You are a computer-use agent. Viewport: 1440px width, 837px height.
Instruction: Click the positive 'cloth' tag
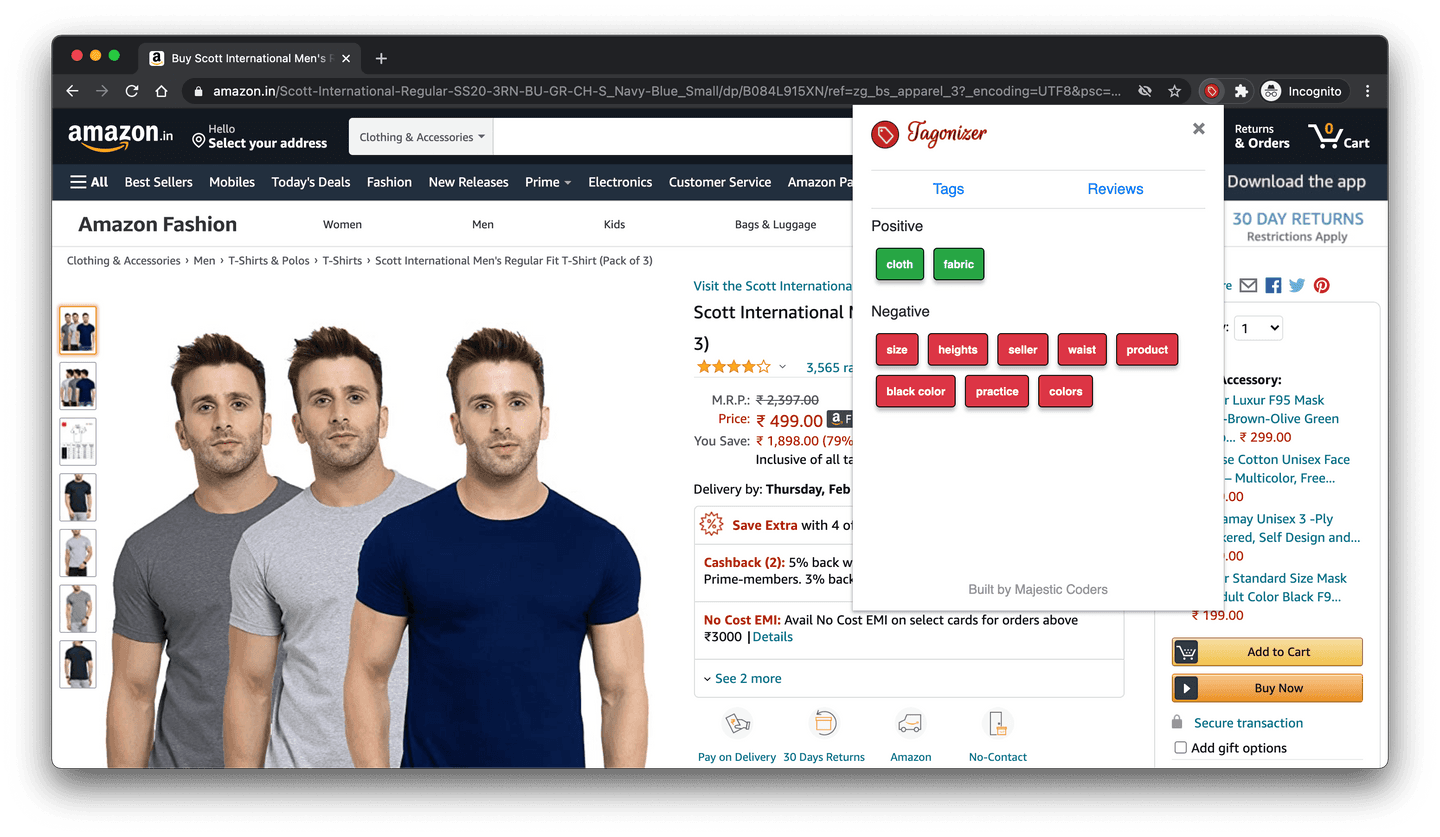point(899,264)
